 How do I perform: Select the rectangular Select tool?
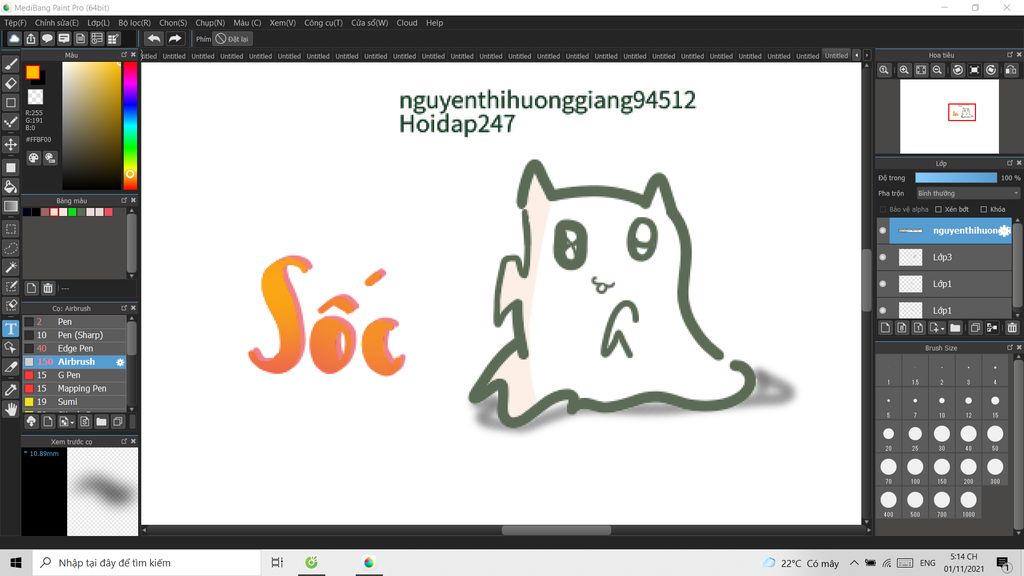[11, 229]
